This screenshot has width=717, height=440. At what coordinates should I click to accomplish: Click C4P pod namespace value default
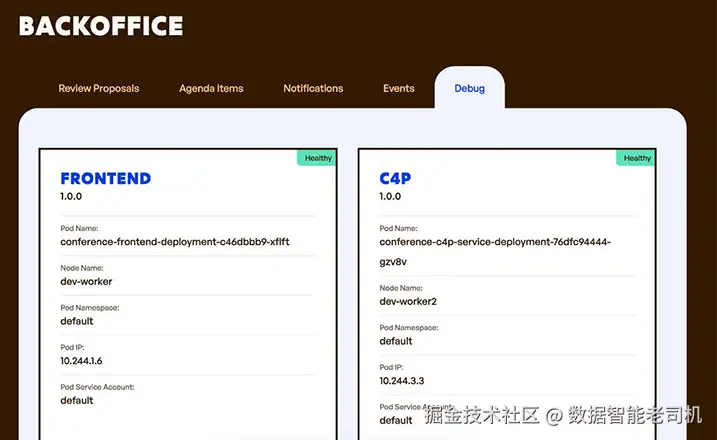(x=396, y=341)
